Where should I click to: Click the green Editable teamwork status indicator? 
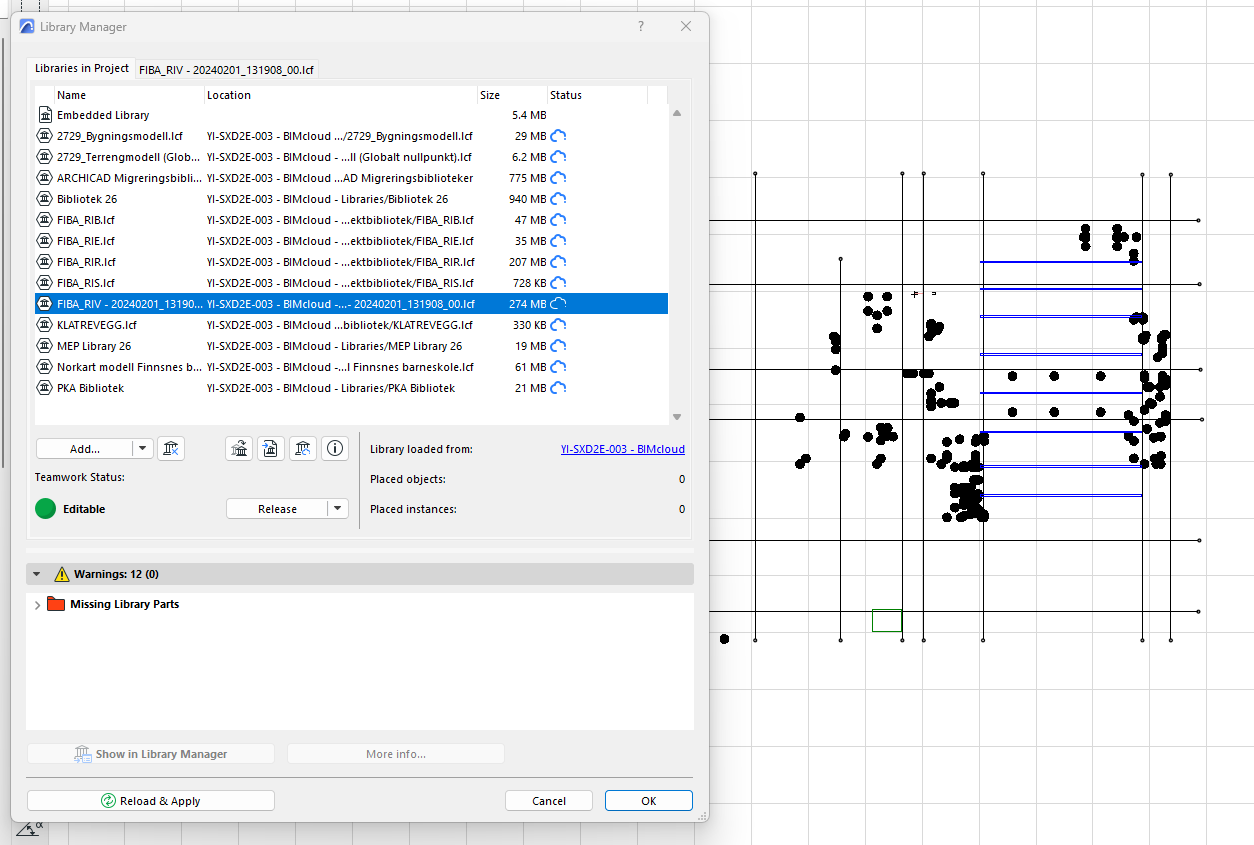pos(45,509)
